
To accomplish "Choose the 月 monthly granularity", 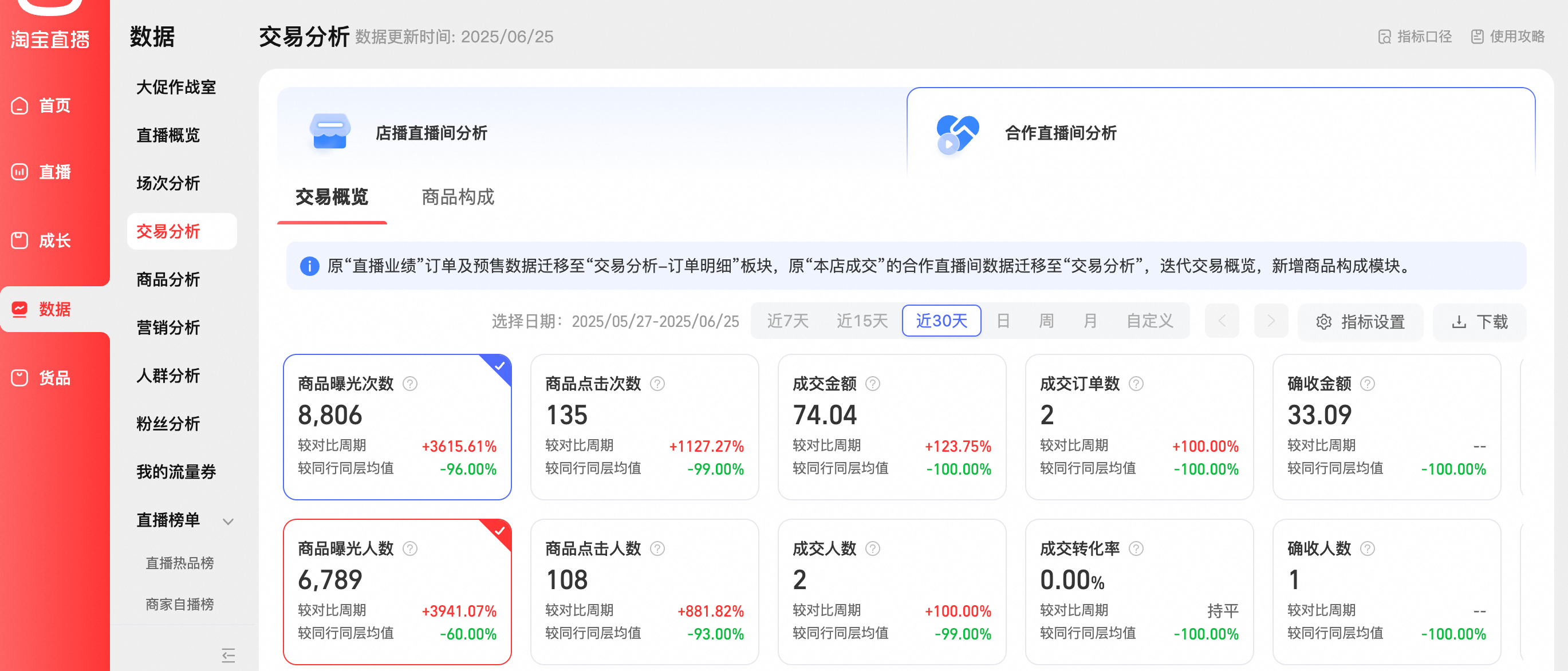I will click(x=1090, y=321).
